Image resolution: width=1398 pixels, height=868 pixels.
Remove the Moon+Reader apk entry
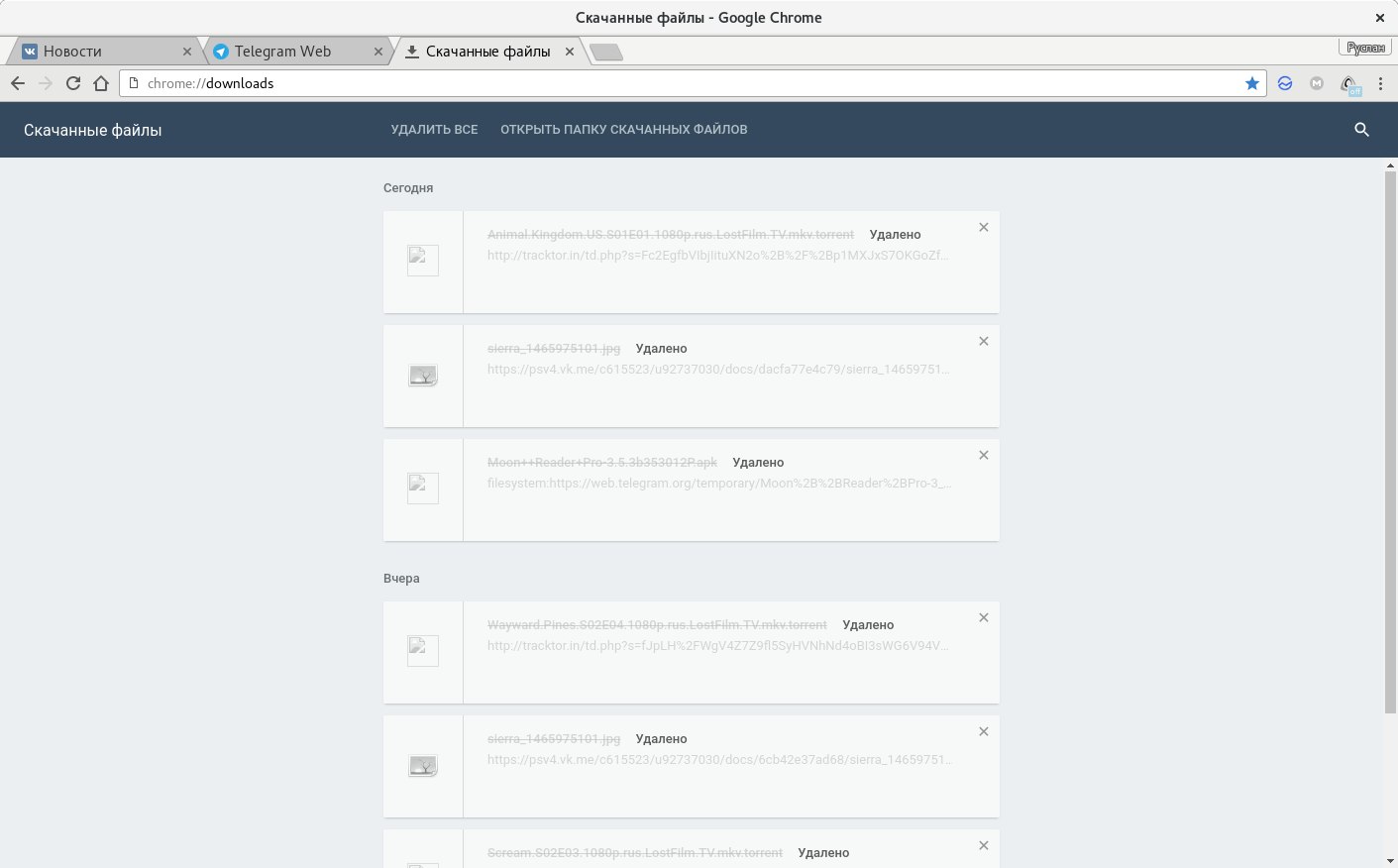[x=984, y=455]
